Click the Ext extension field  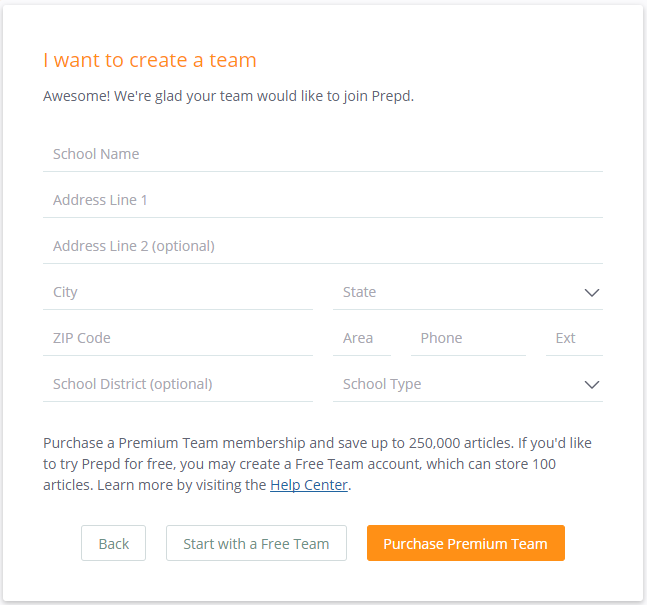click(x=574, y=338)
